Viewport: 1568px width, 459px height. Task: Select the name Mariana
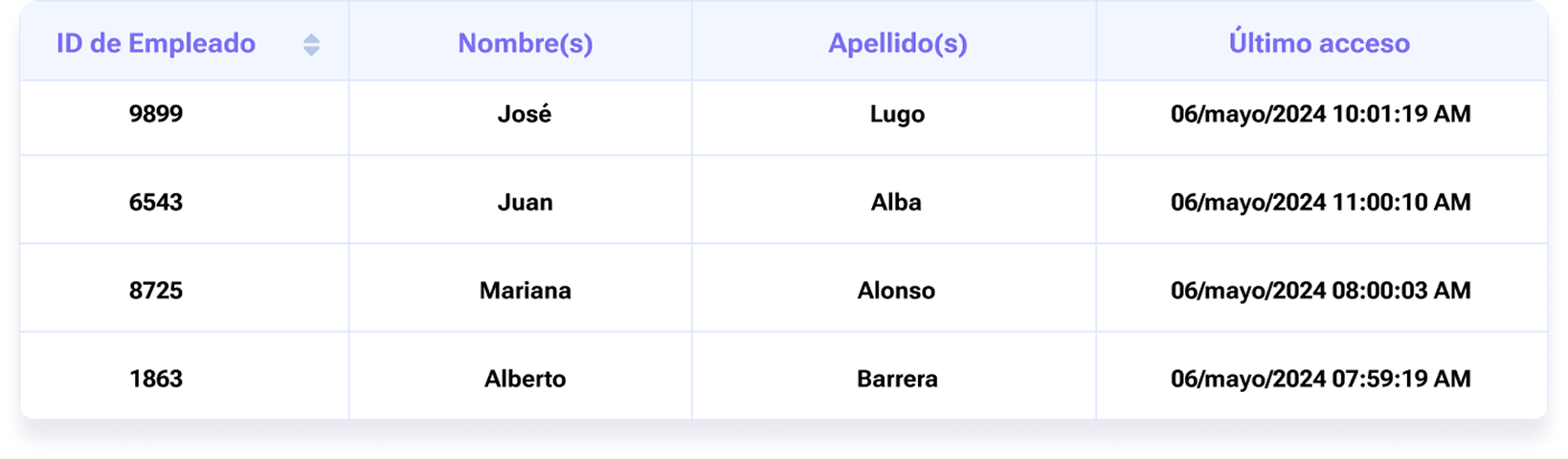pyautogui.click(x=525, y=290)
